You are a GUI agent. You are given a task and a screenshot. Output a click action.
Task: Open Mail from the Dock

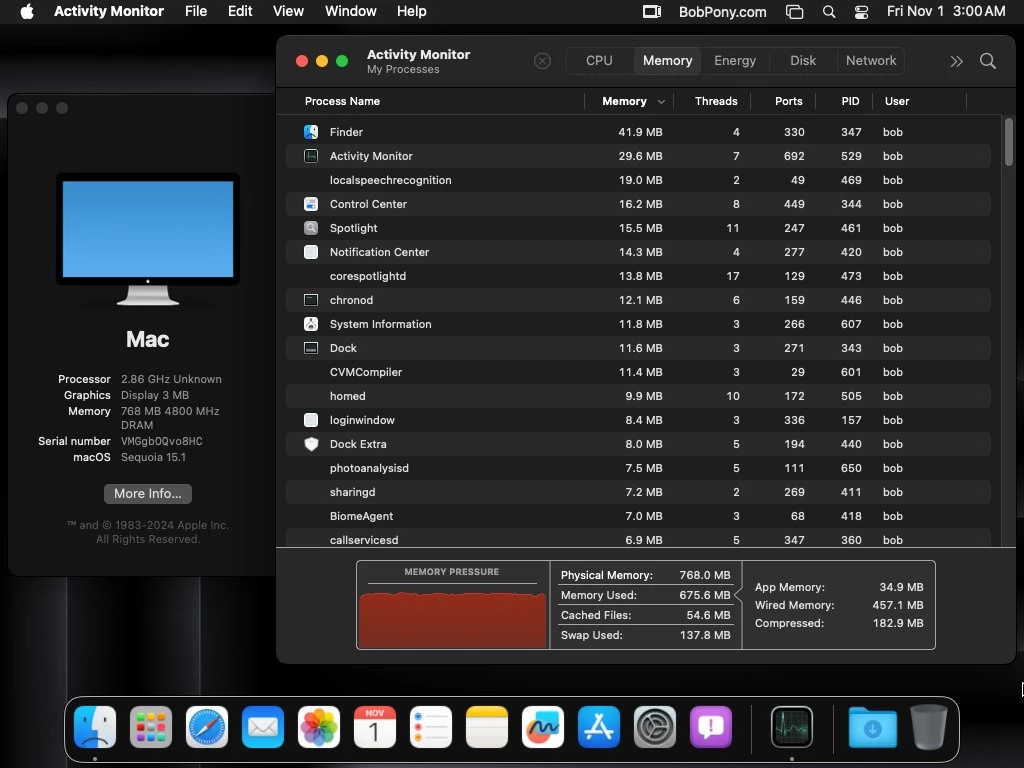tap(263, 727)
